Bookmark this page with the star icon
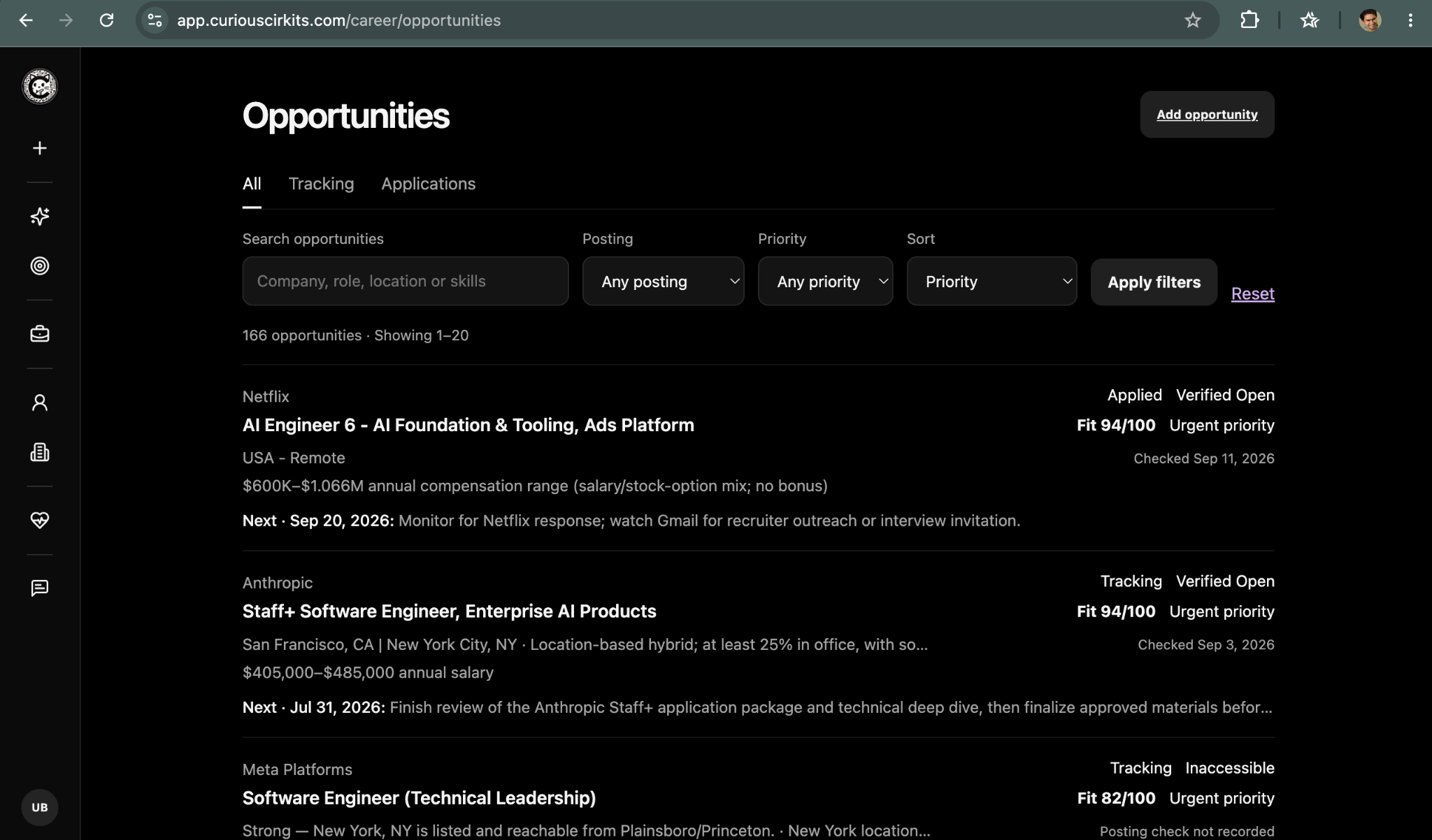Viewport: 1432px width, 840px height. (x=1193, y=20)
